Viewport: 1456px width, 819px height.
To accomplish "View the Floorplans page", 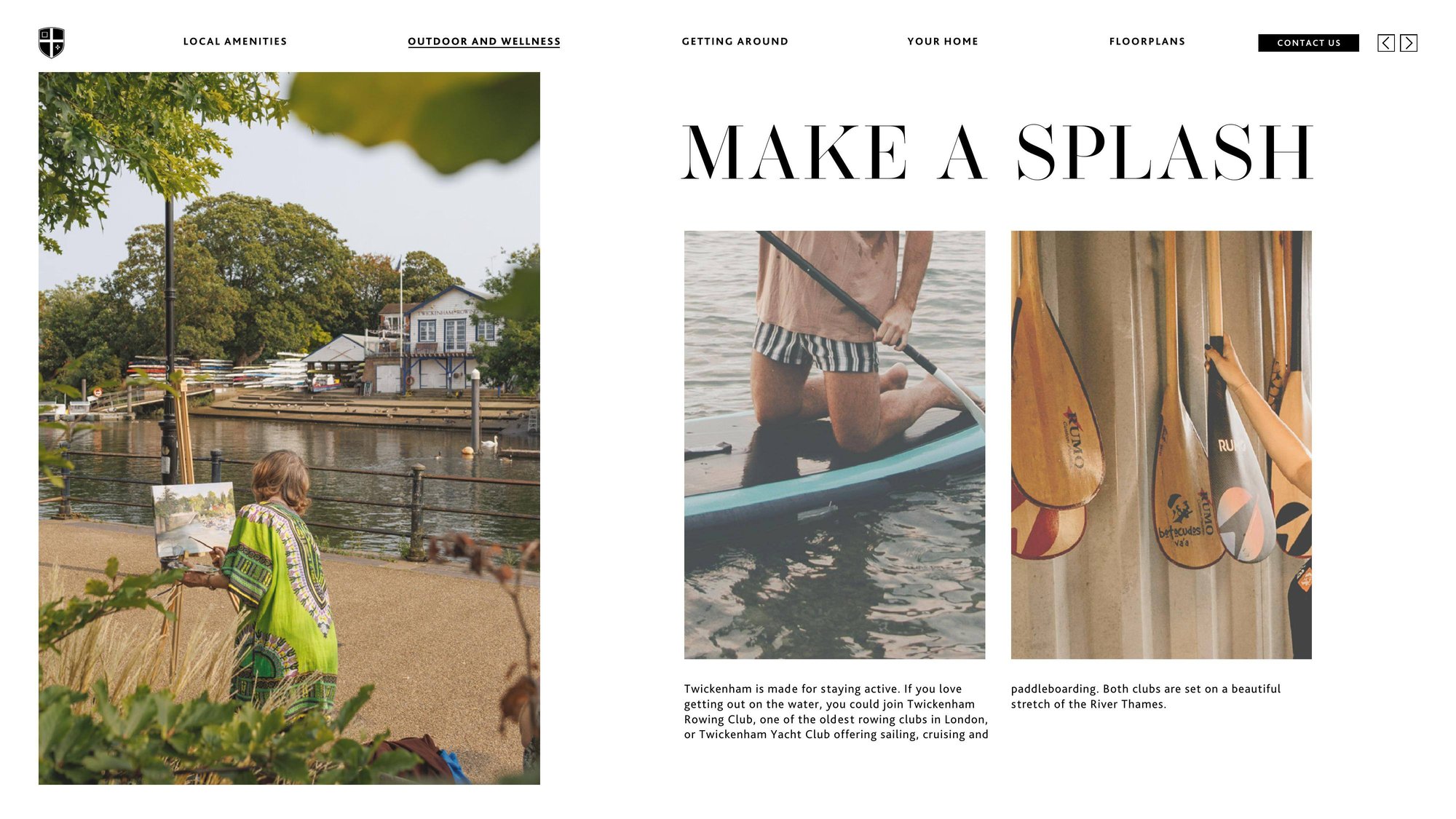I will (1147, 41).
